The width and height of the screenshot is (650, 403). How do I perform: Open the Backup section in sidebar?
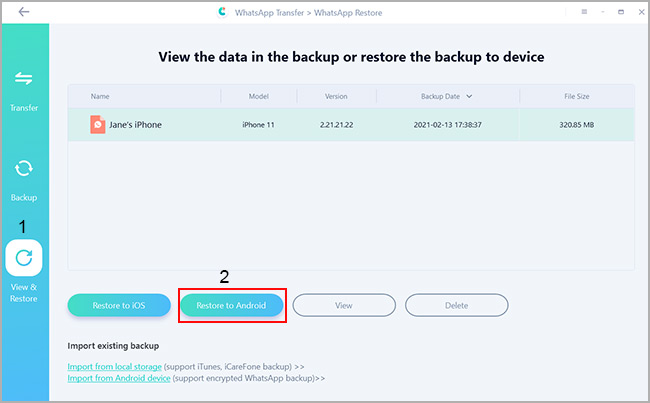coord(24,177)
